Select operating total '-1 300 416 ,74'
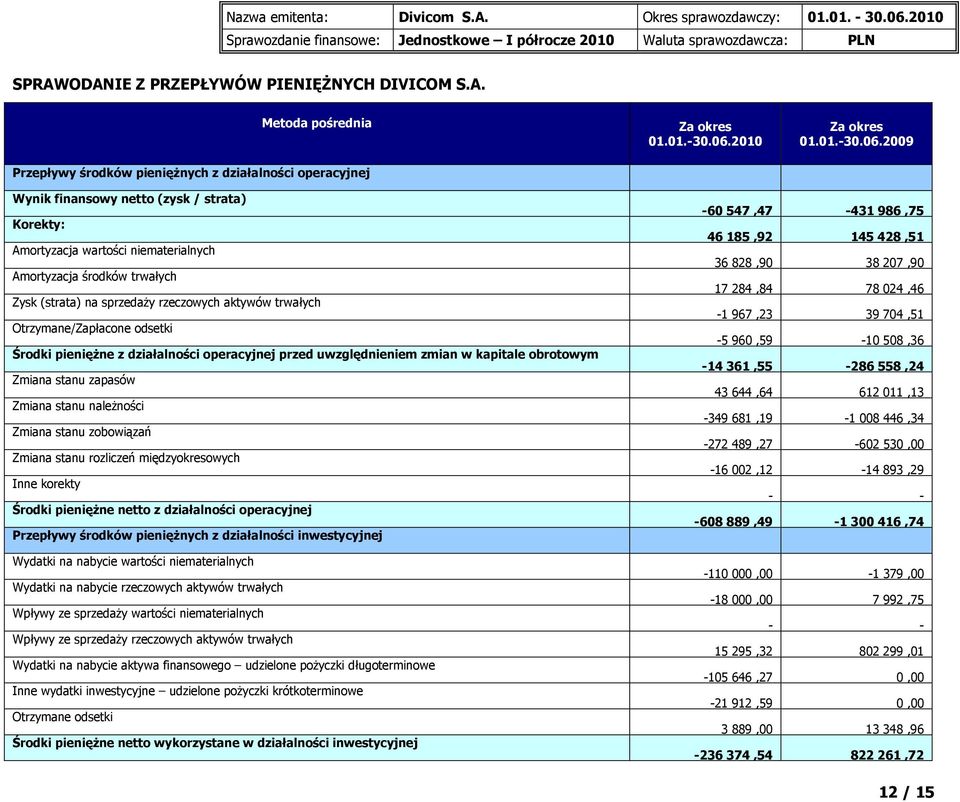Image resolution: width=960 pixels, height=802 pixels. (x=879, y=522)
